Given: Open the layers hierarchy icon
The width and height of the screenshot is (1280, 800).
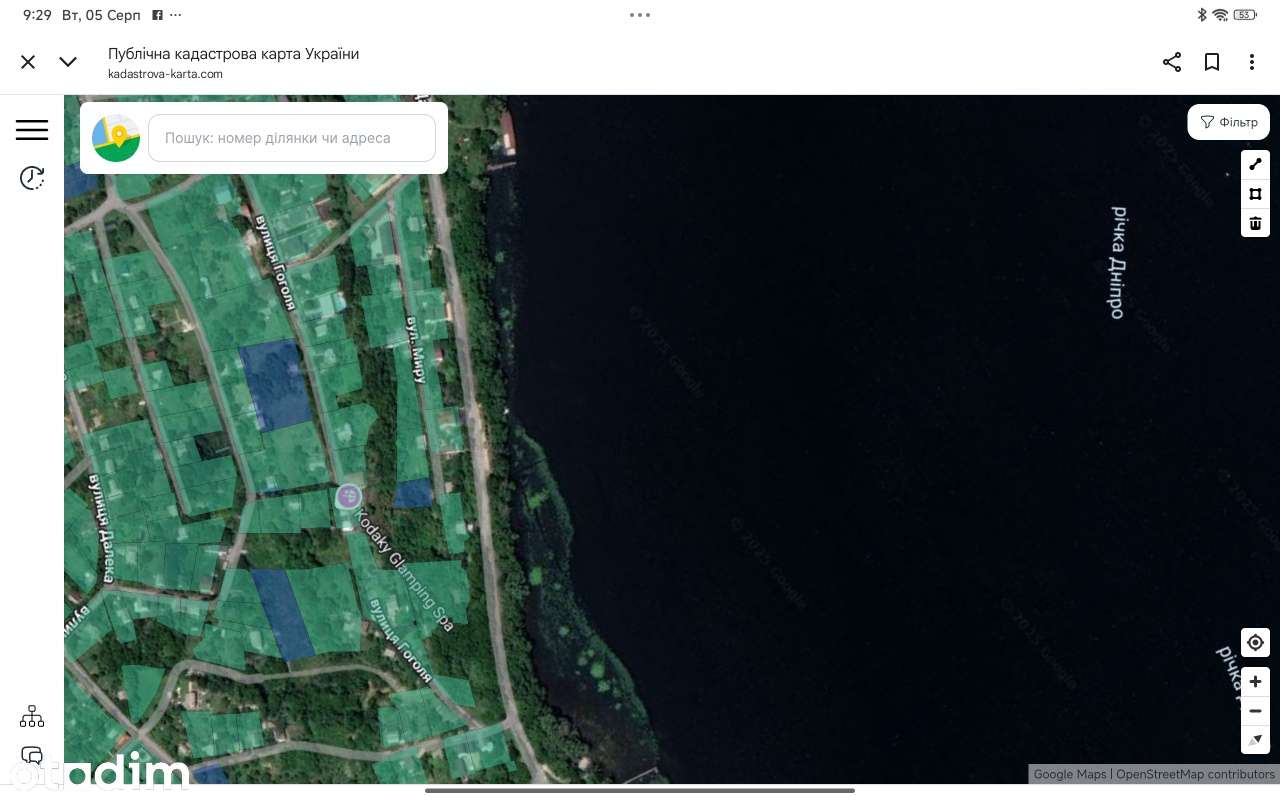Looking at the screenshot, I should tap(32, 716).
